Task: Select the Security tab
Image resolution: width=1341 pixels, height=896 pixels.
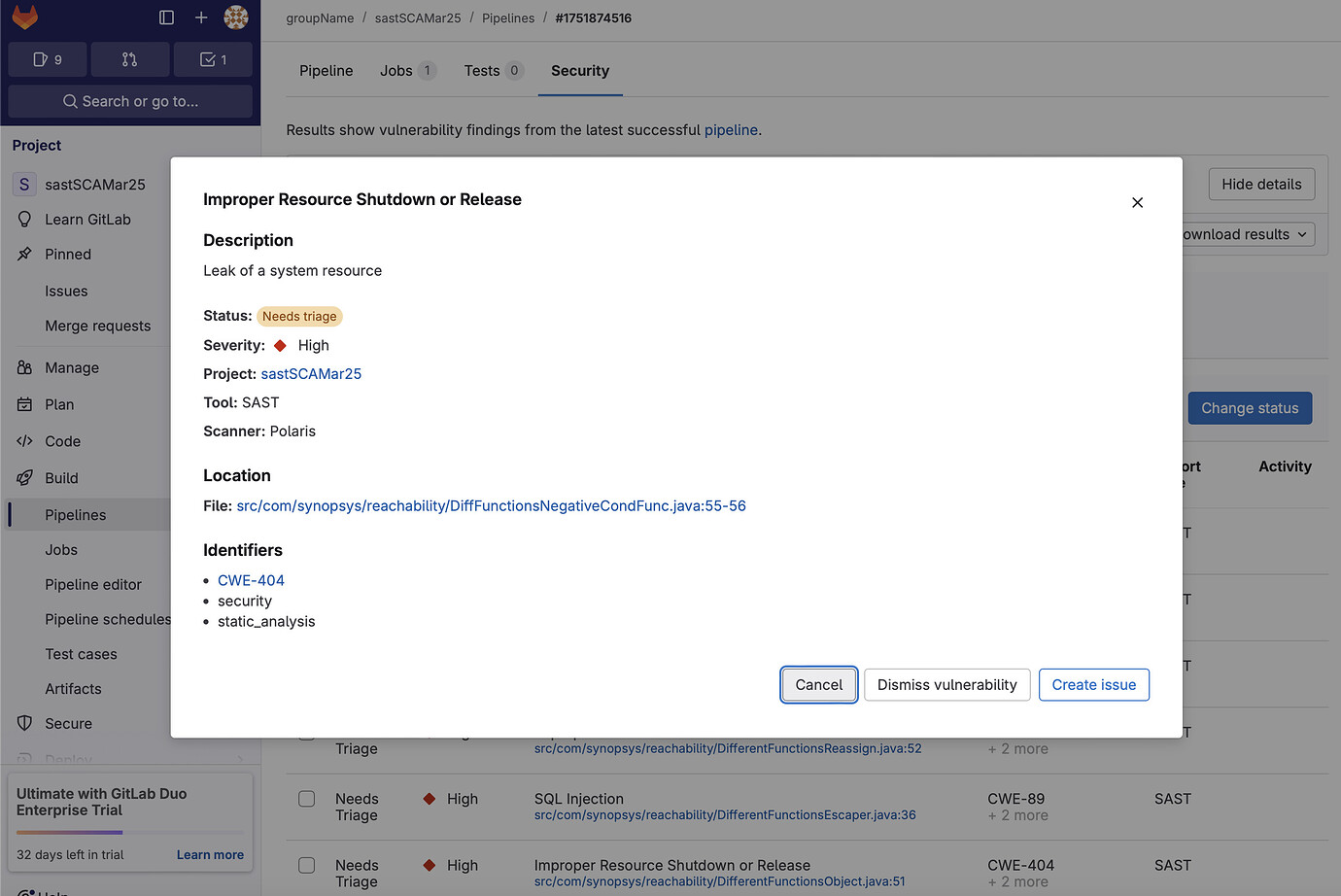Action: (580, 71)
